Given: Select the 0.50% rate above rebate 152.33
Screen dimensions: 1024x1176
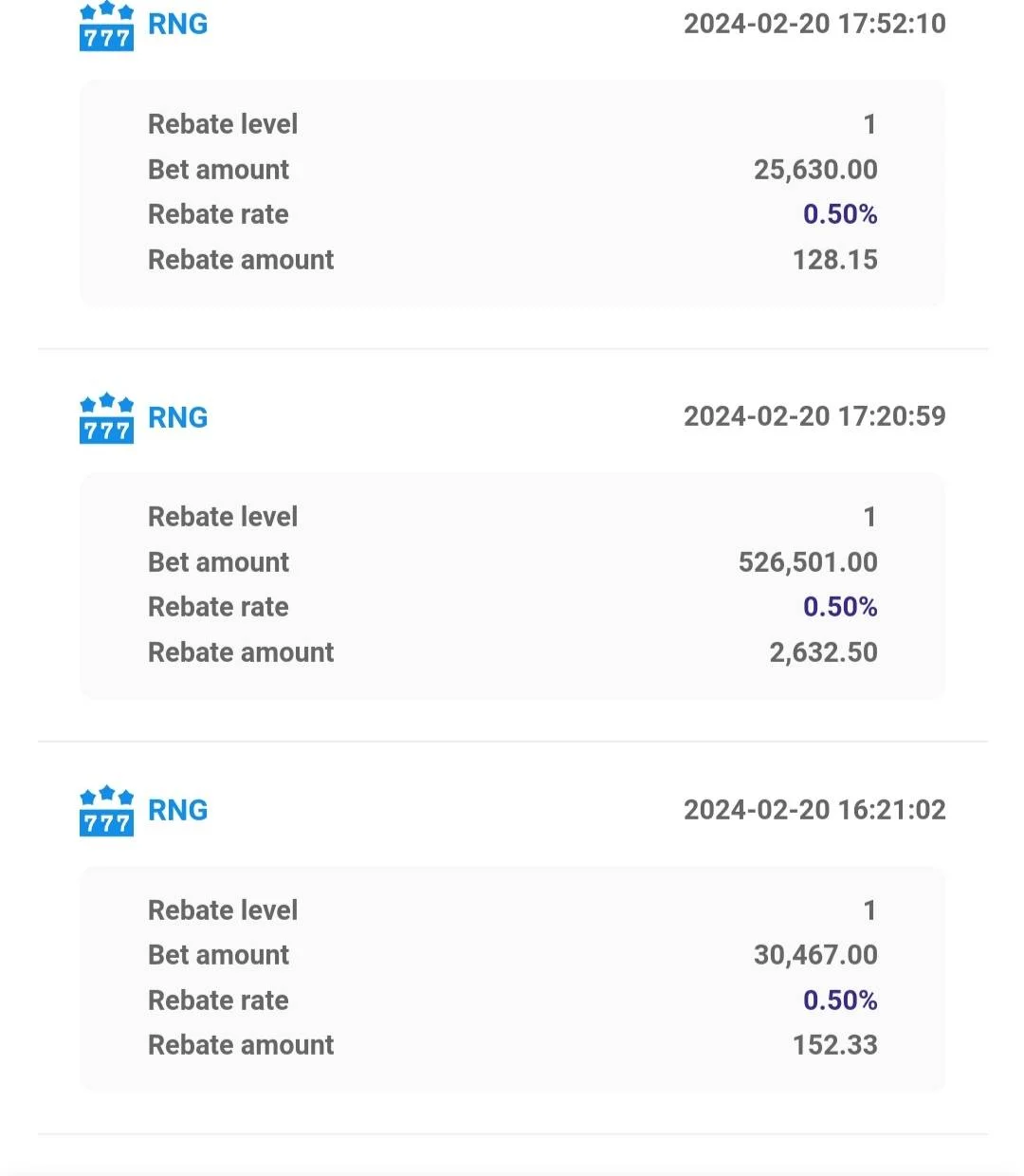Looking at the screenshot, I should [840, 1001].
